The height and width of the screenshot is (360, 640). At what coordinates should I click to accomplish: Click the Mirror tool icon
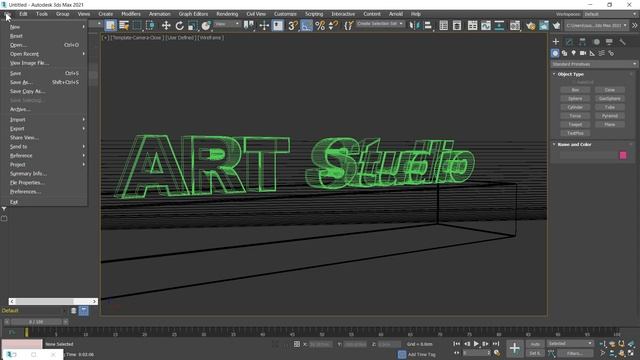click(414, 26)
